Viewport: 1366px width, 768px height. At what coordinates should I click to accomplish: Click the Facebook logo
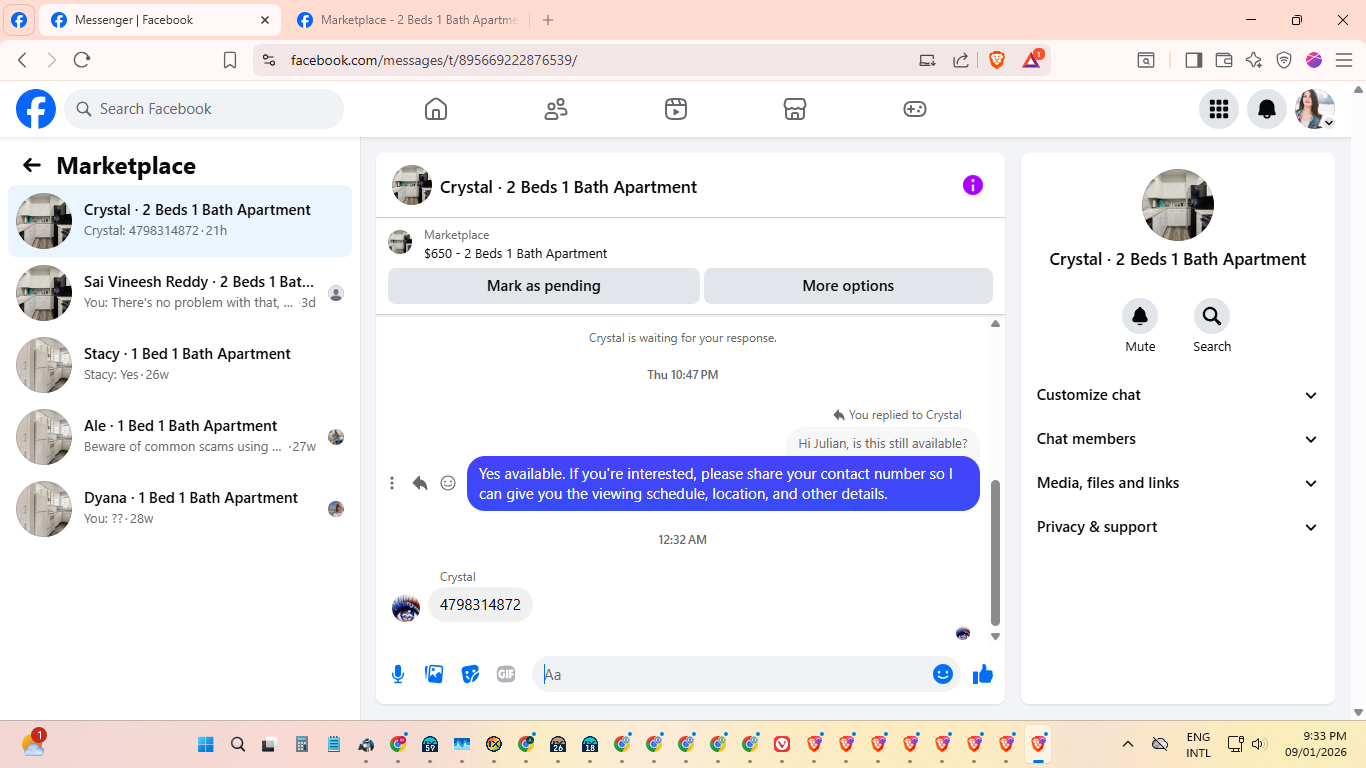(36, 109)
